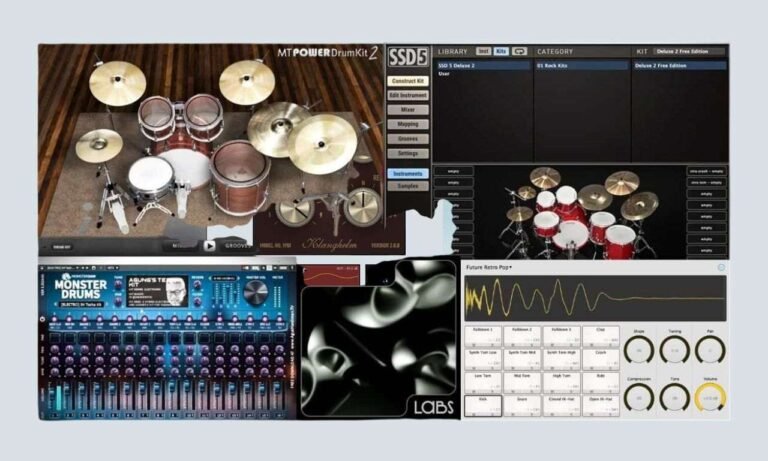Image resolution: width=768 pixels, height=461 pixels.
Task: Click the Tuning knob
Action: [x=674, y=351]
